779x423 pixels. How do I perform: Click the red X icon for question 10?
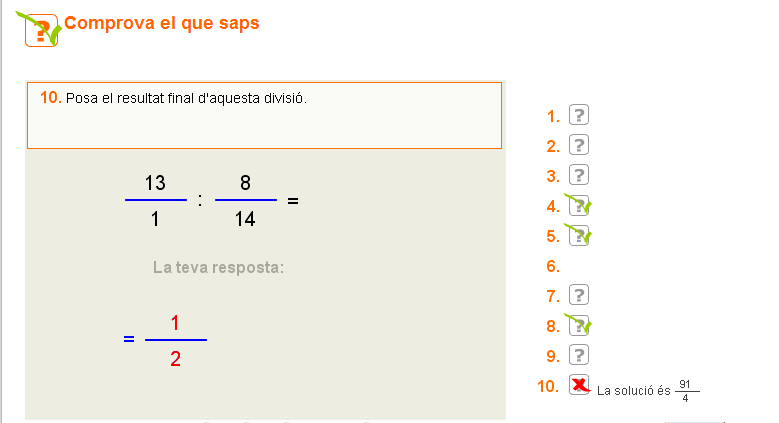point(579,385)
